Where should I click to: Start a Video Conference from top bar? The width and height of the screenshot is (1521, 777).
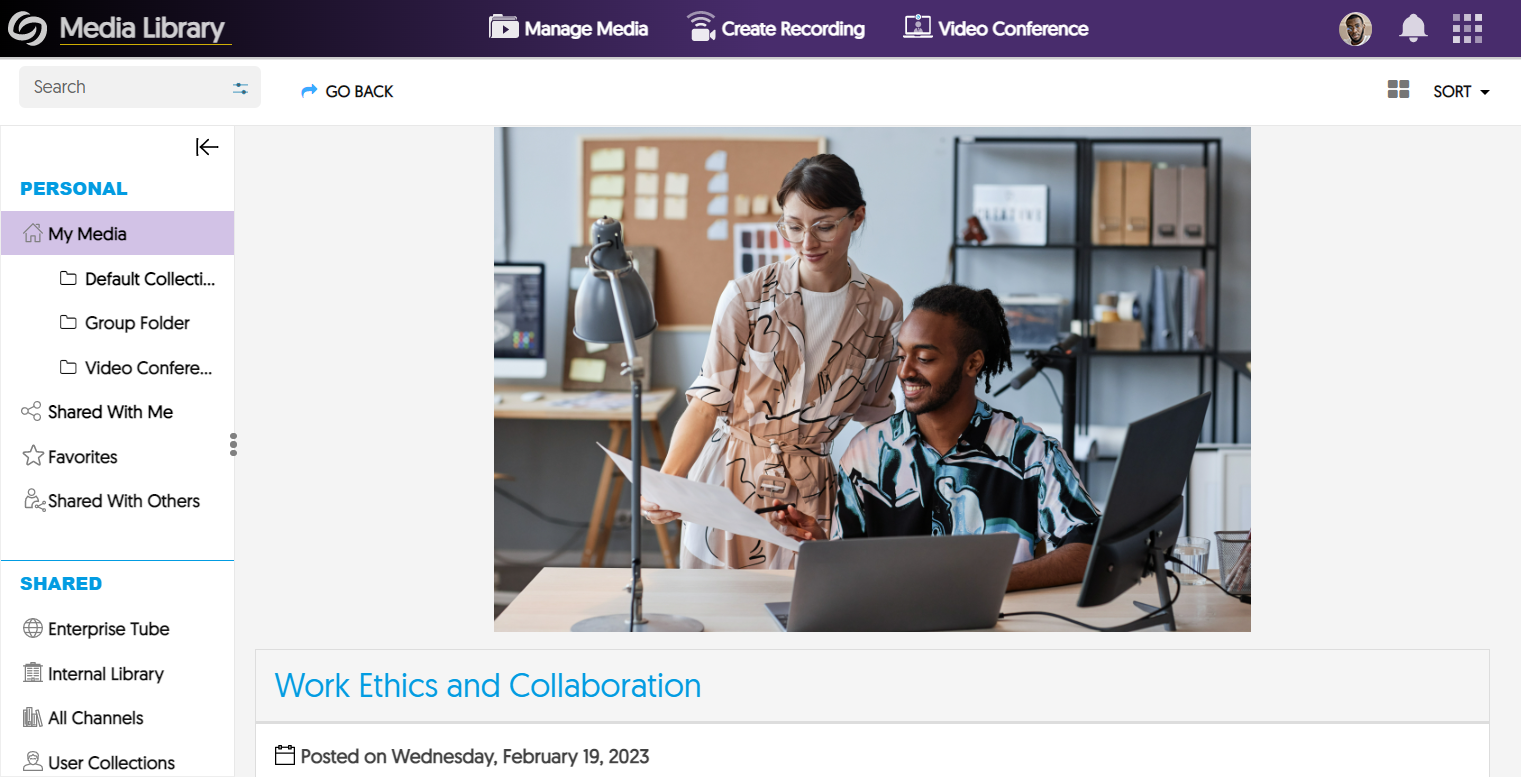click(996, 28)
